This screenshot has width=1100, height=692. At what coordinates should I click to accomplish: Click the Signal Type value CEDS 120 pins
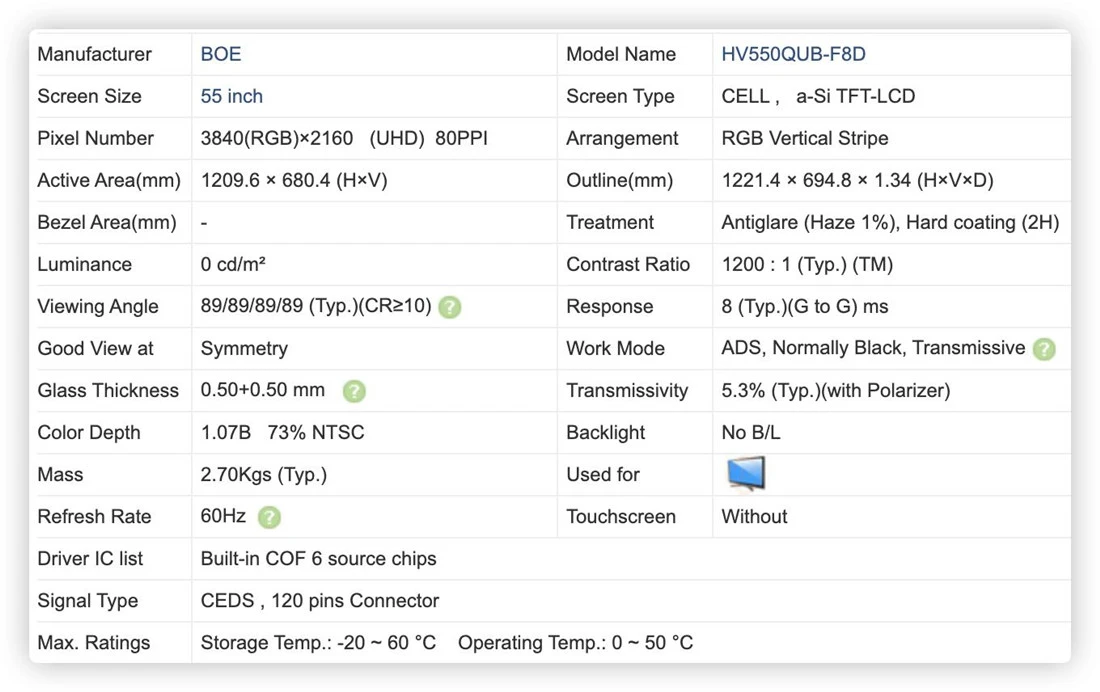pos(320,601)
